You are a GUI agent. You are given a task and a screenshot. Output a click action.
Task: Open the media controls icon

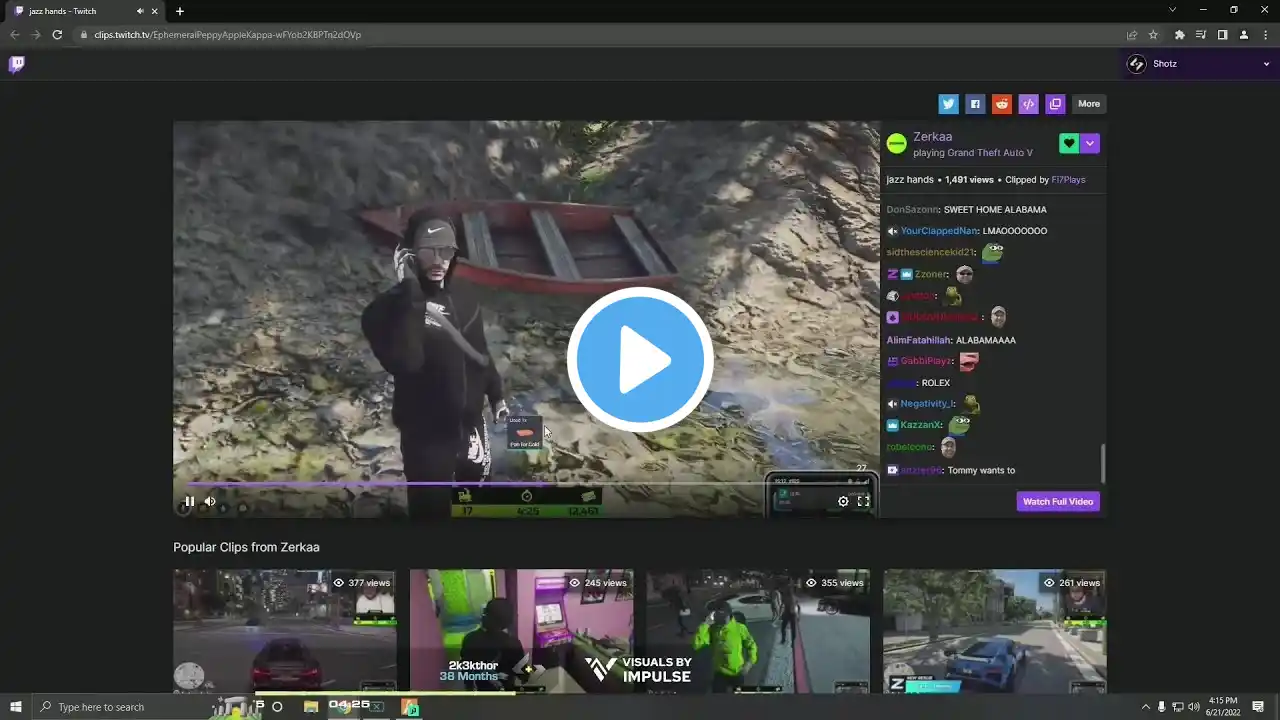[1201, 35]
